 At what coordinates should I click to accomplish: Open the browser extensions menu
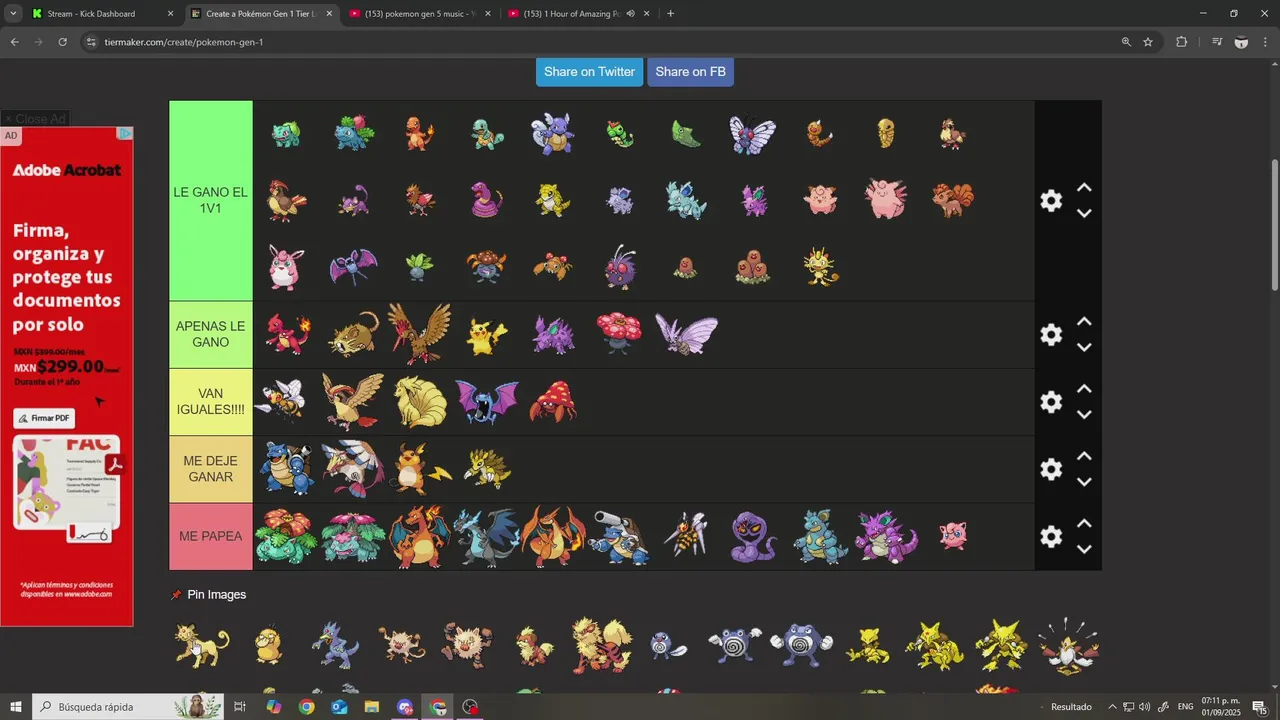click(x=1181, y=42)
